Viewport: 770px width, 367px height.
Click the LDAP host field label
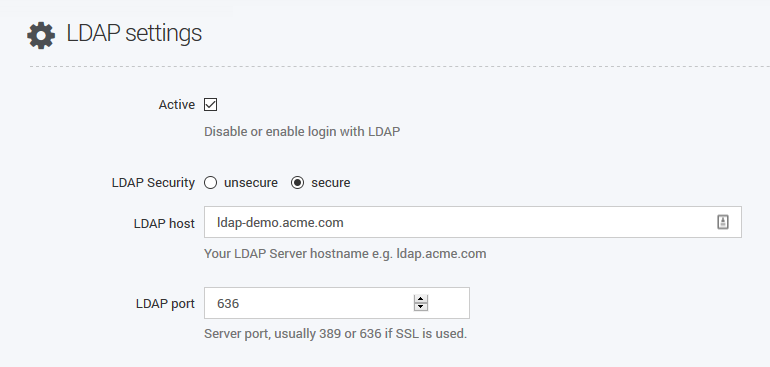164,224
